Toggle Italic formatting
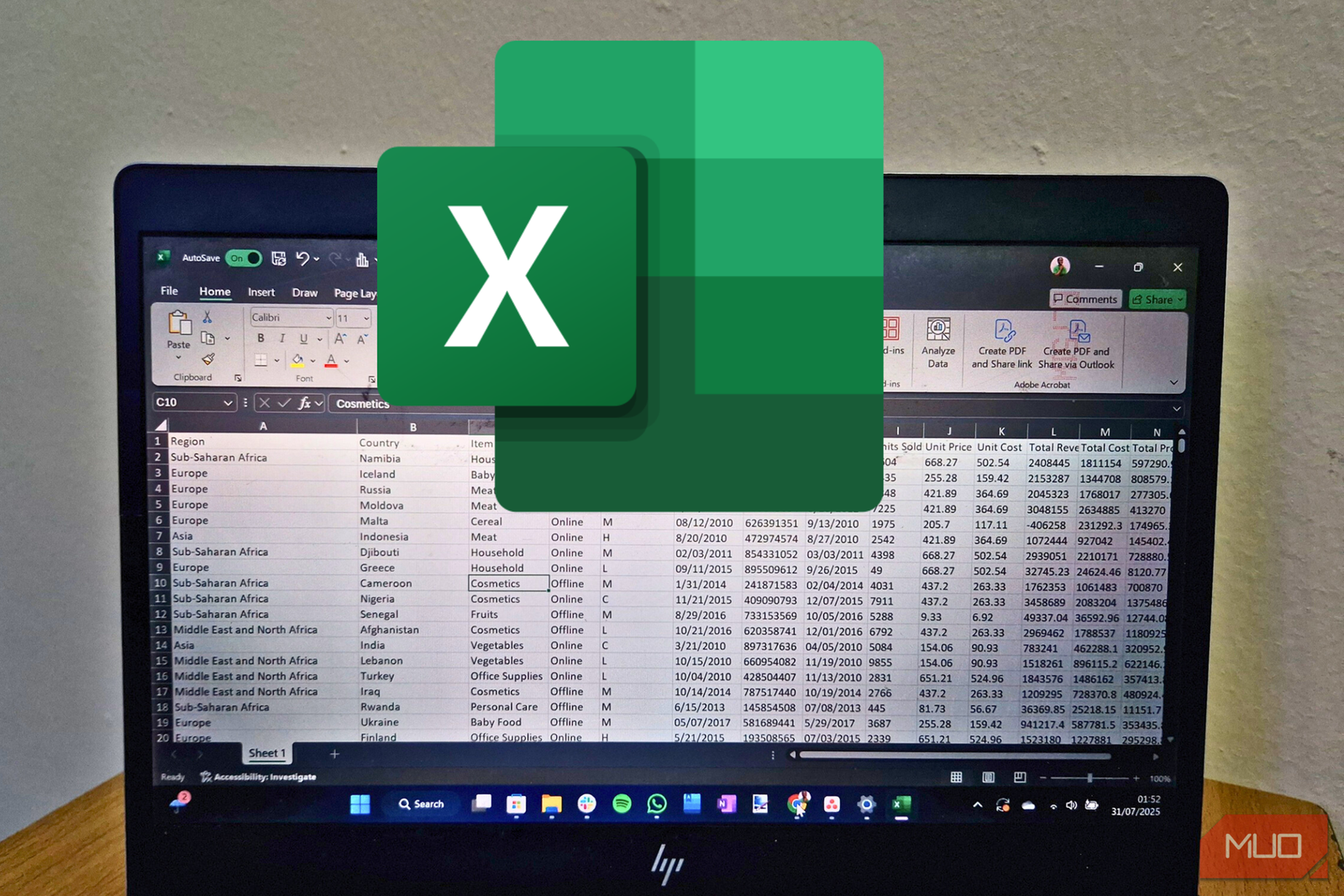The height and width of the screenshot is (896, 1344). pyautogui.click(x=282, y=338)
